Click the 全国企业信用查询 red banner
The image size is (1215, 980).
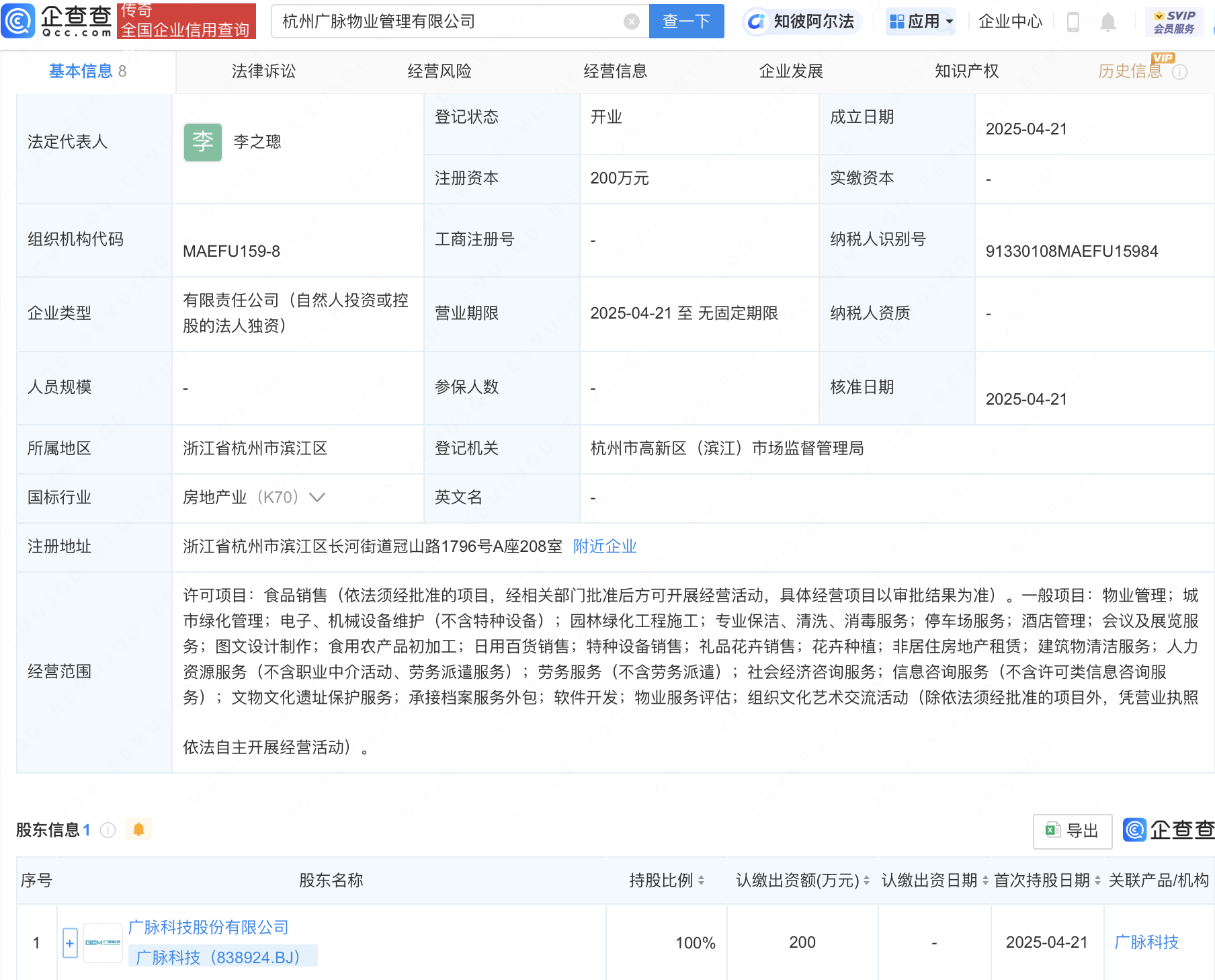[x=186, y=22]
